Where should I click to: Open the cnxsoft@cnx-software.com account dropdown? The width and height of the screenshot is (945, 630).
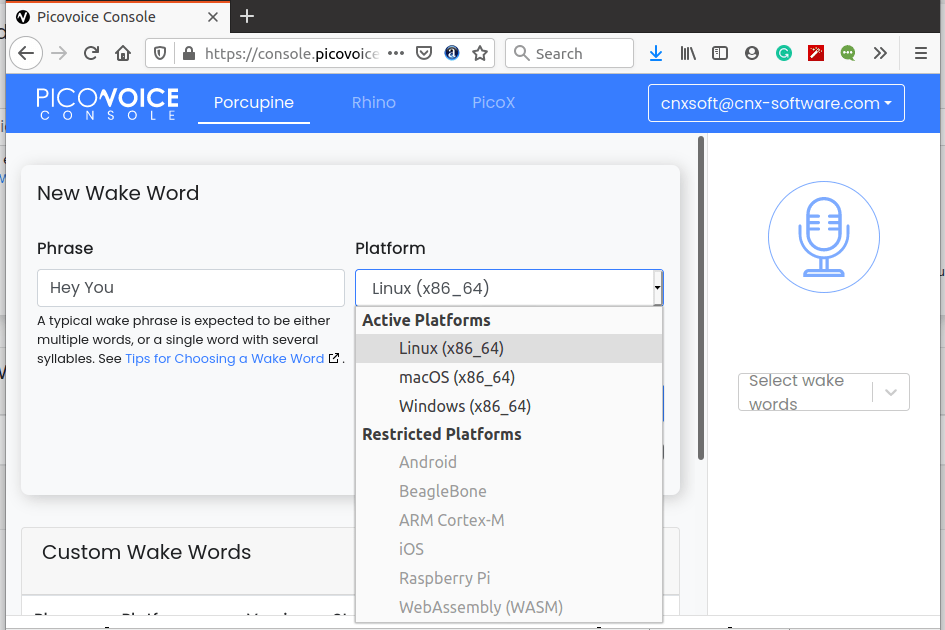point(776,103)
